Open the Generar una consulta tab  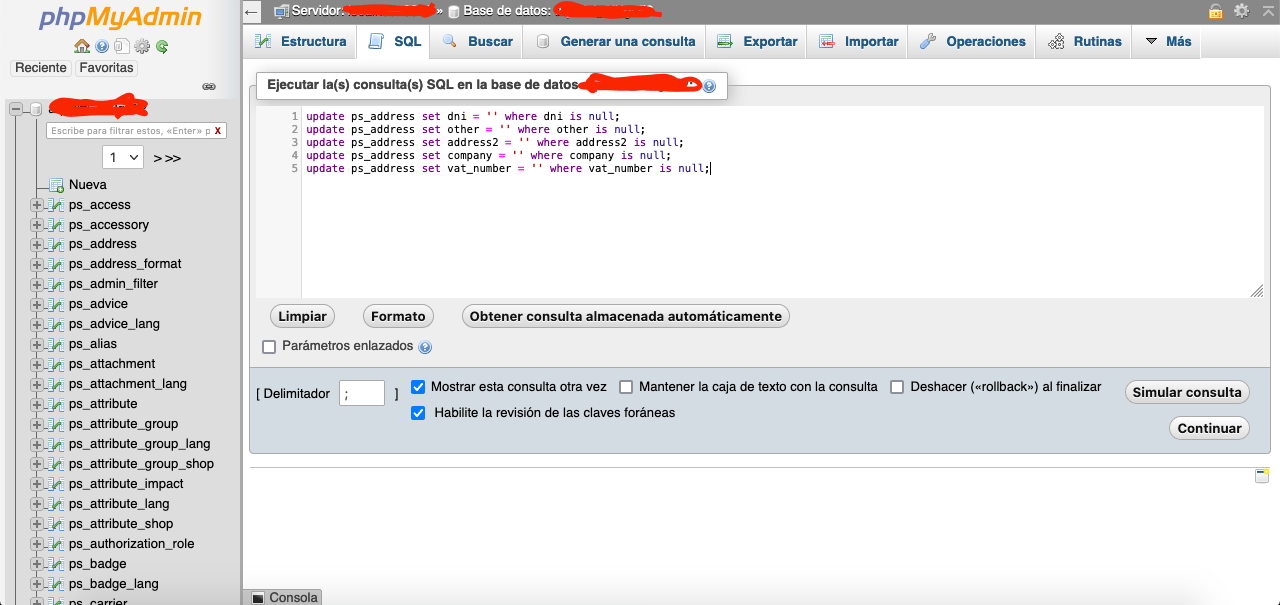click(x=615, y=42)
